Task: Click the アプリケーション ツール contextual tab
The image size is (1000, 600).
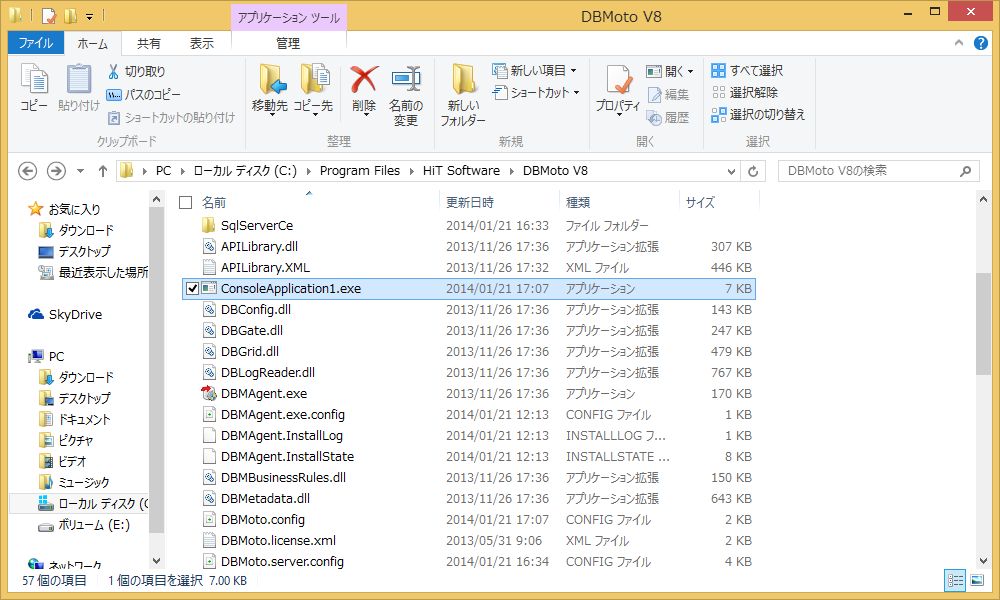Action: click(288, 18)
